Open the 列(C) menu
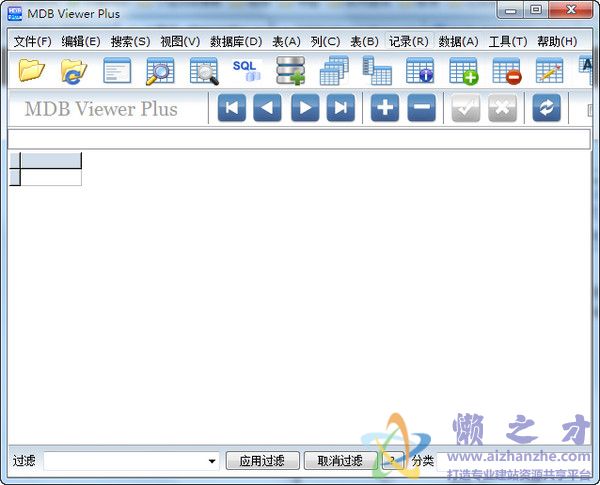The width and height of the screenshot is (600, 485). coord(325,41)
